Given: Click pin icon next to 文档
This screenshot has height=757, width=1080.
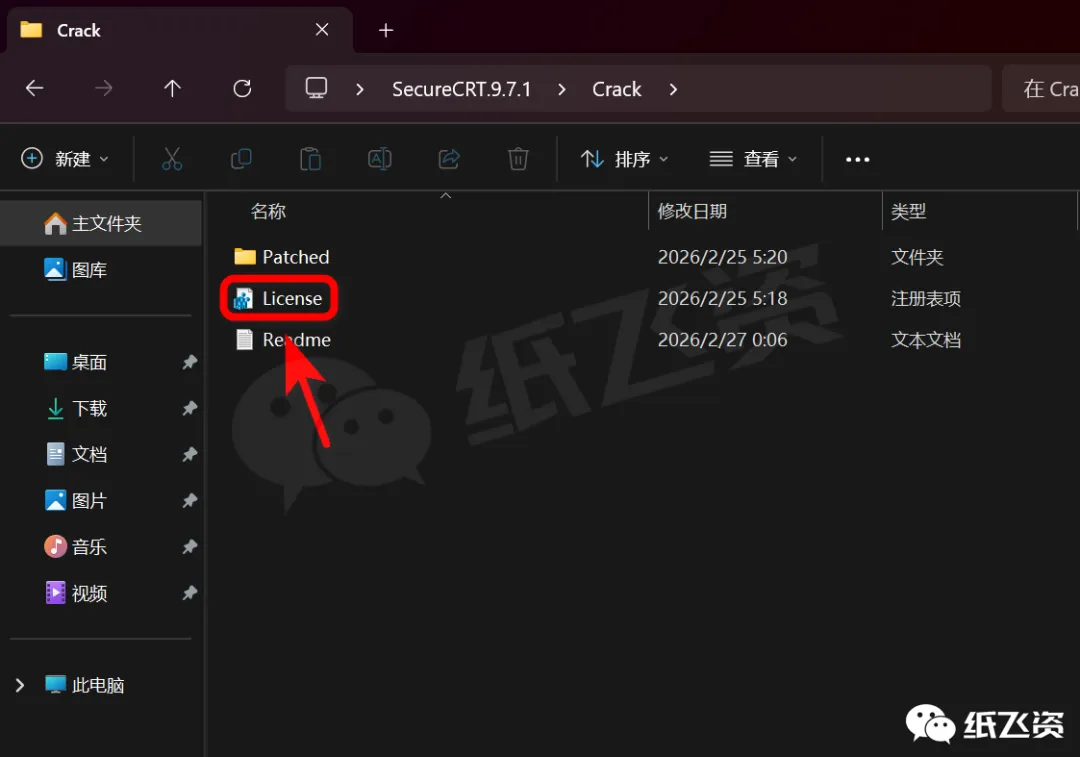Looking at the screenshot, I should point(189,455).
